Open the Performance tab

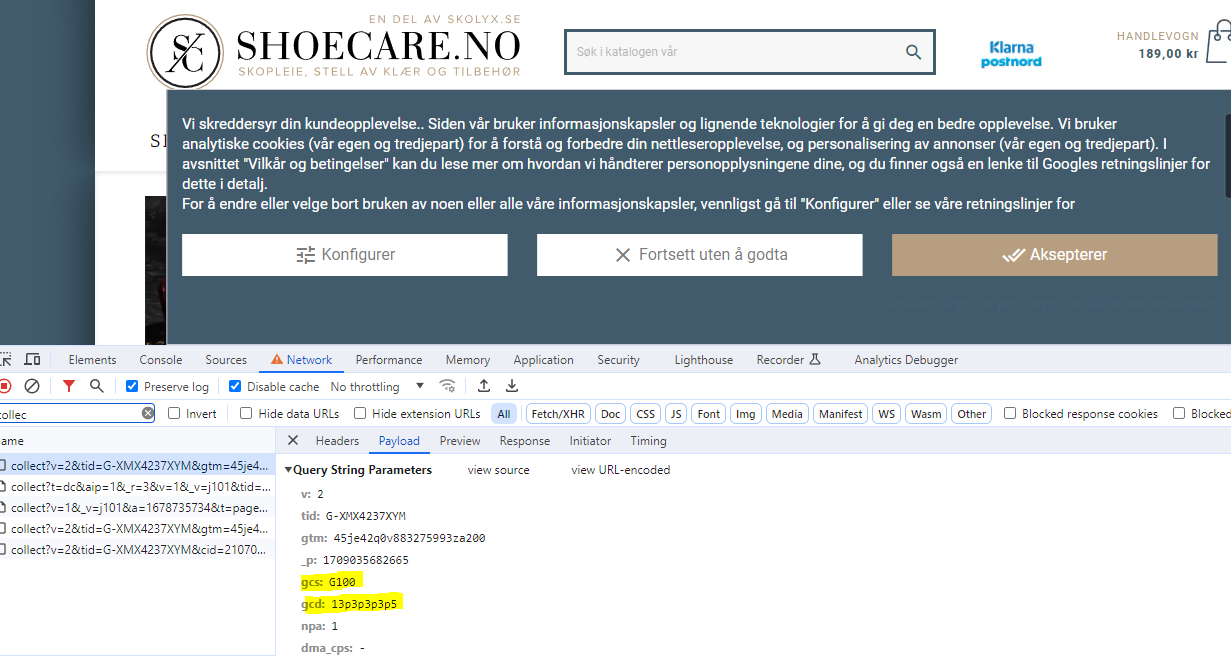pyautogui.click(x=389, y=360)
